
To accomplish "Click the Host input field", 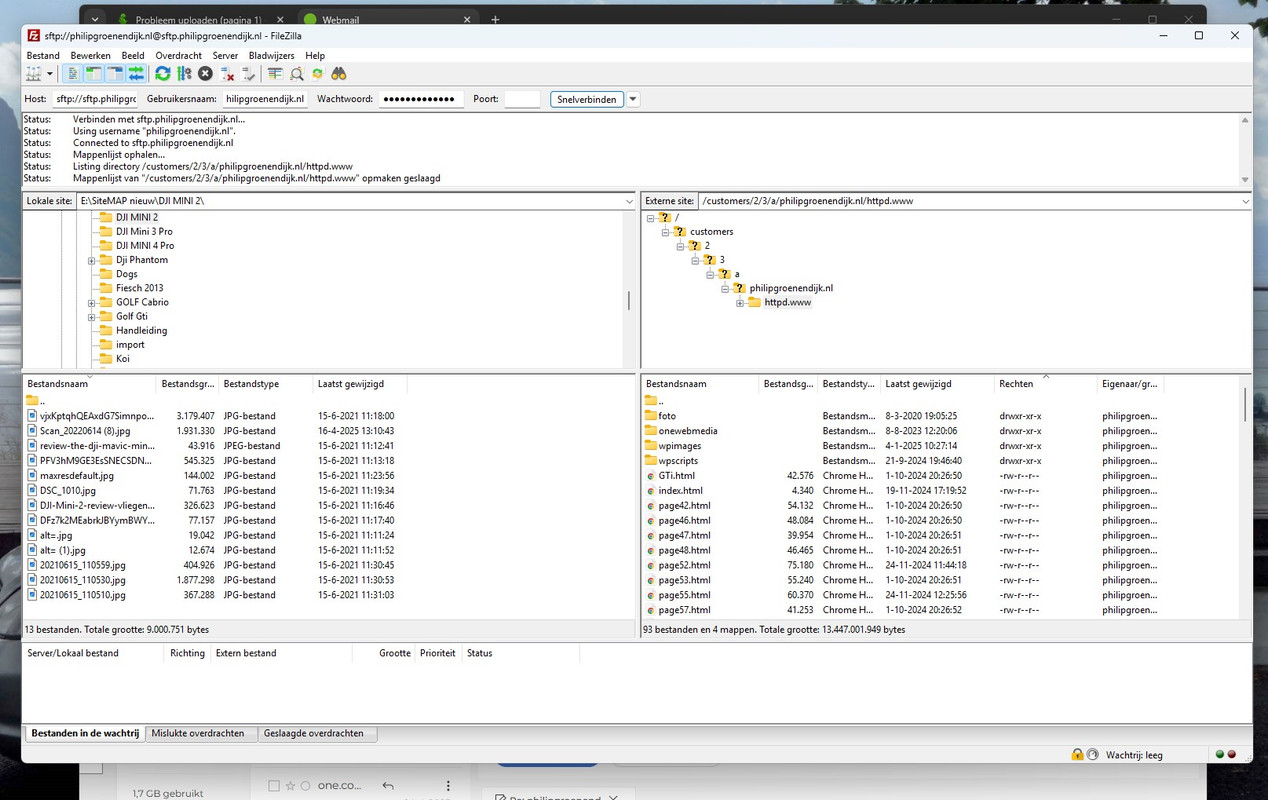I will [95, 99].
